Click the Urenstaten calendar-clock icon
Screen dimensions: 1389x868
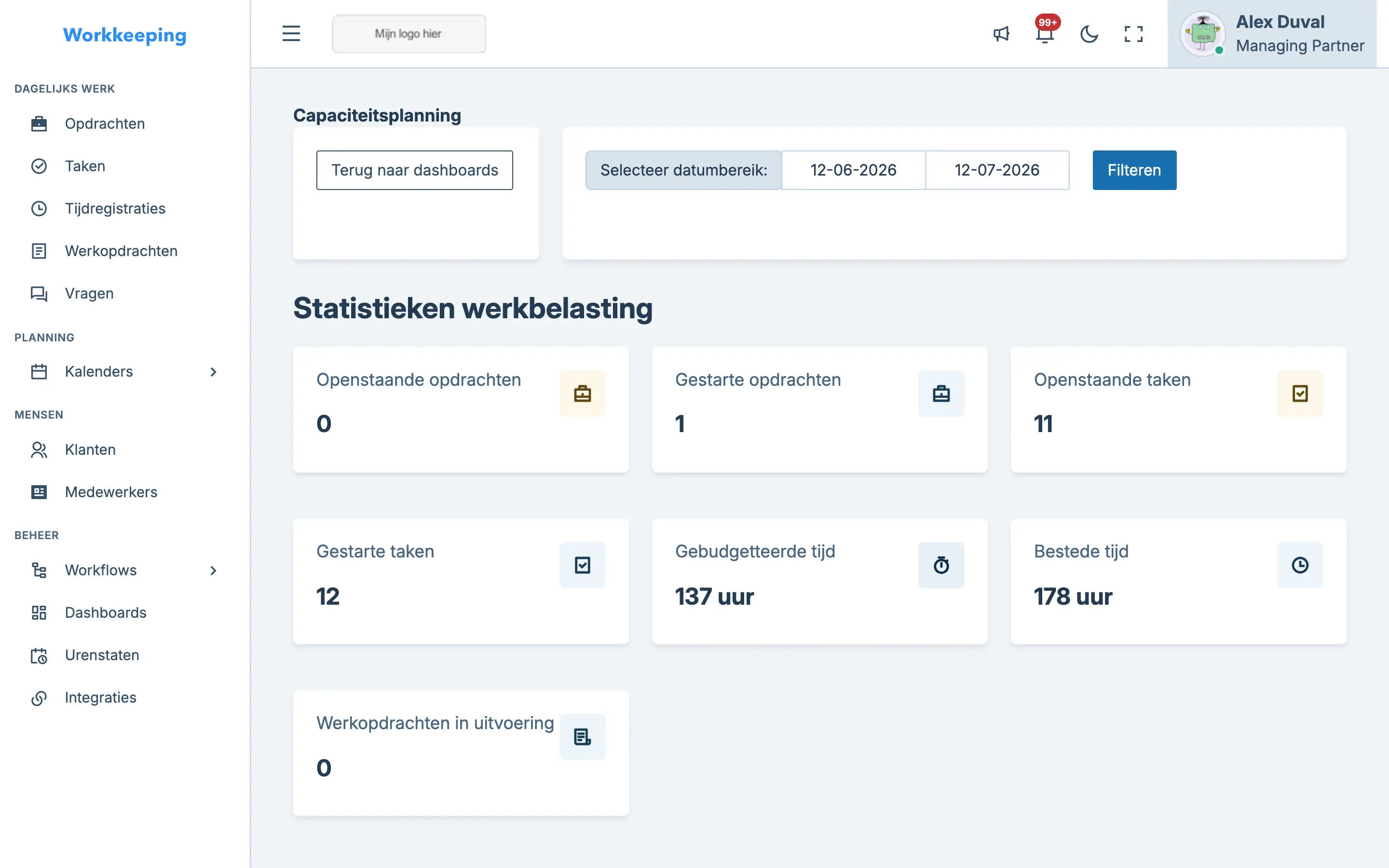[x=39, y=656]
